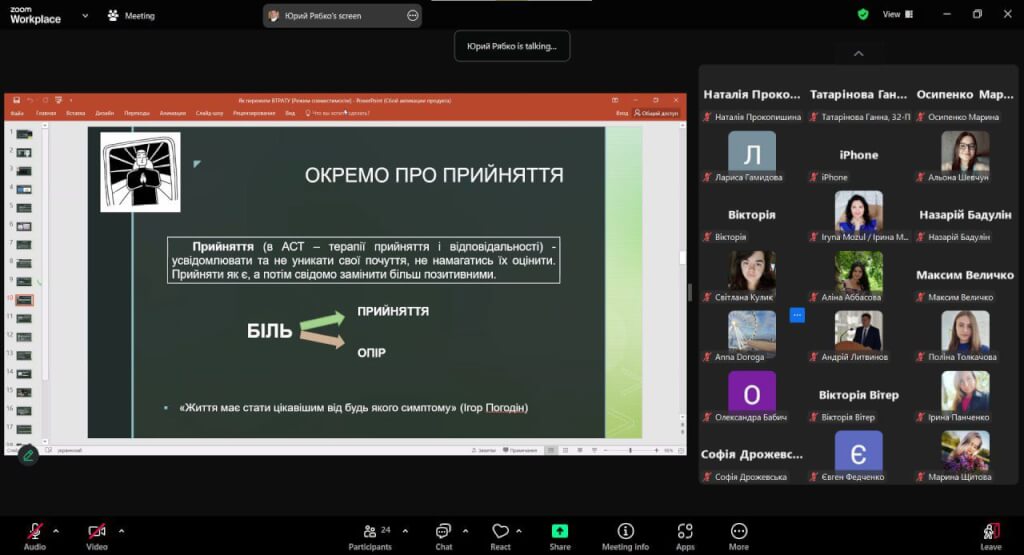Open the Zoom Workplace dropdown arrow
Viewport: 1024px width, 555px height.
click(x=84, y=16)
